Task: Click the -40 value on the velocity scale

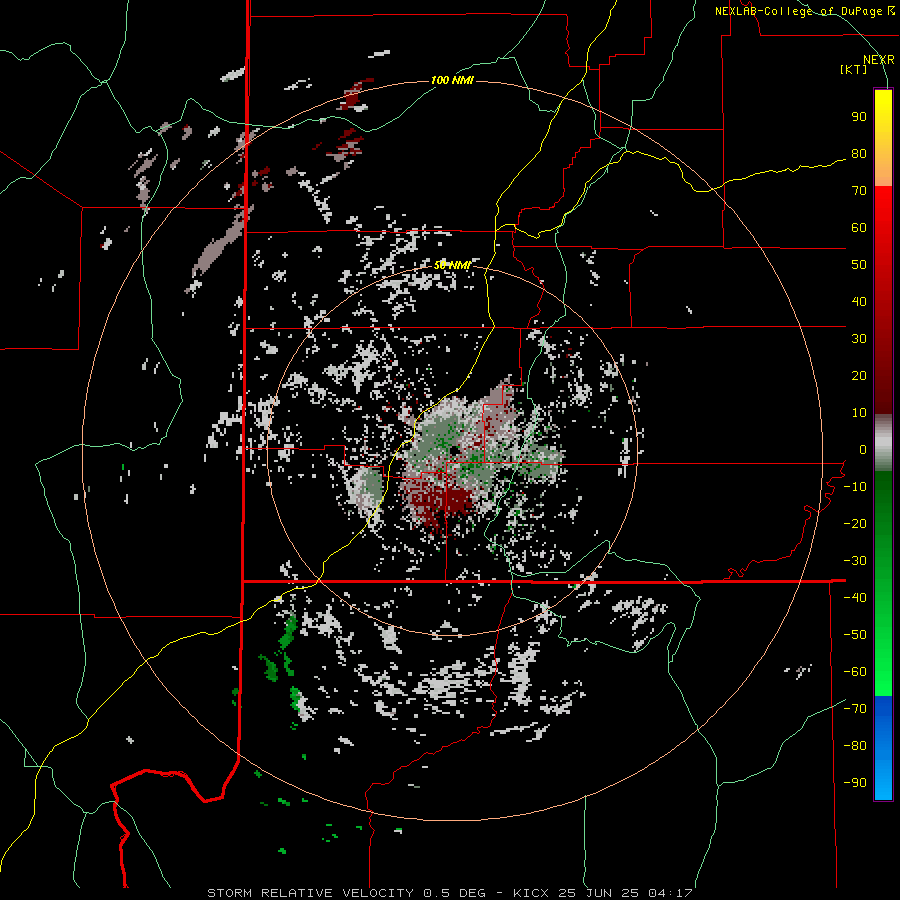Action: 855,598
